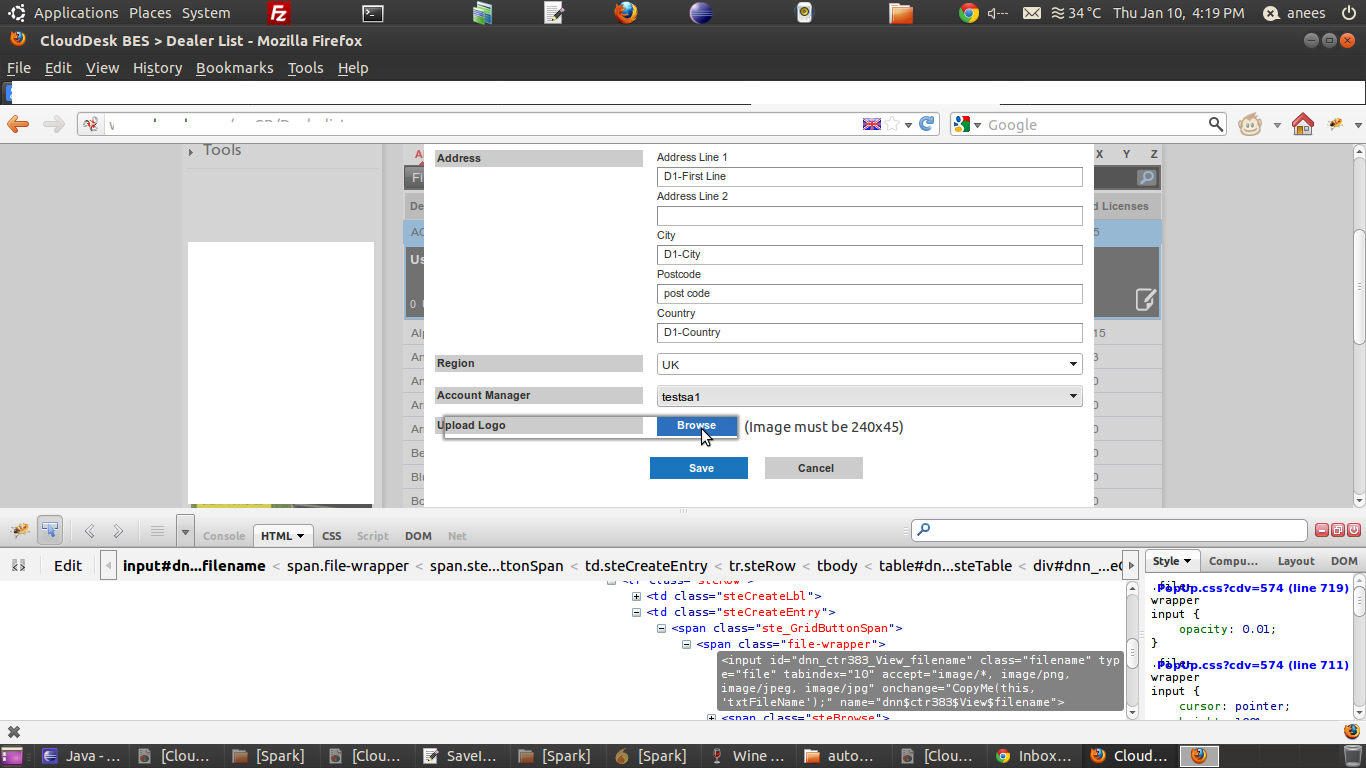Open the Style side panel dropdown
1366x768 pixels.
point(1187,561)
